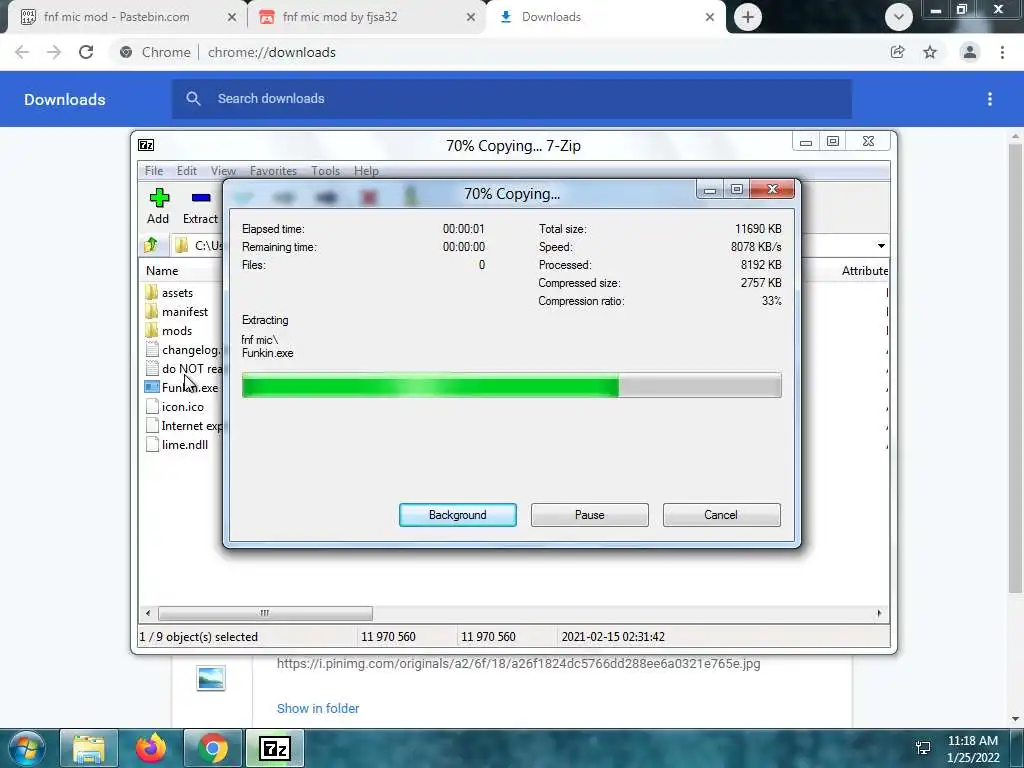Click Chrome forward arrow

coord(54,52)
